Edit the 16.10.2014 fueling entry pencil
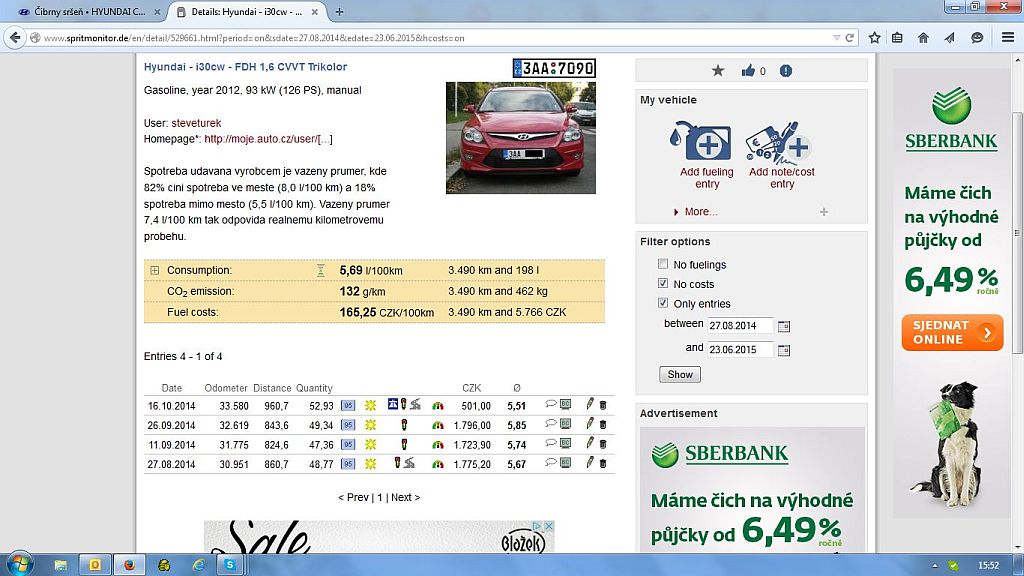 (x=590, y=405)
